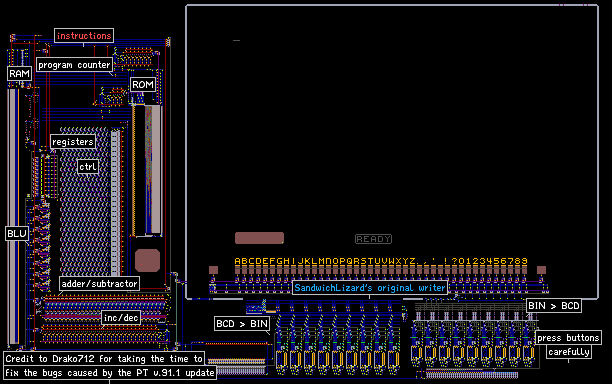Open the blue 'SandwichLizard's original writer' link sign
This screenshot has width=612, height=384.
pyautogui.click(x=370, y=288)
